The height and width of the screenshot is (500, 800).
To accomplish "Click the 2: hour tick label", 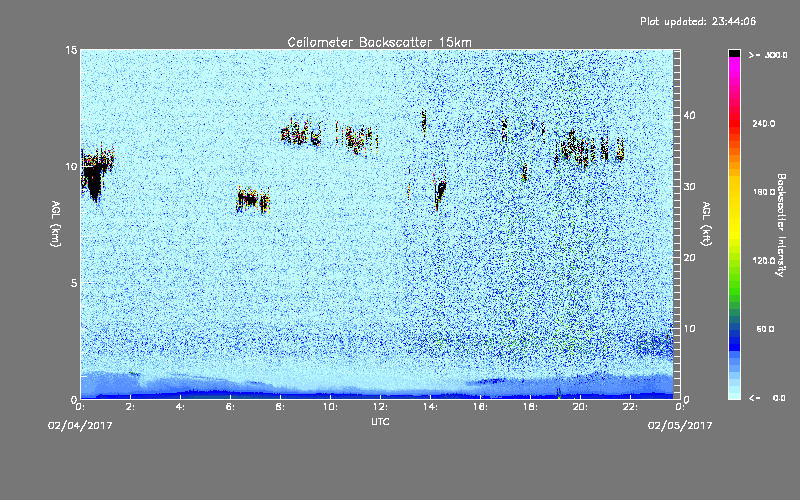I will [x=131, y=407].
